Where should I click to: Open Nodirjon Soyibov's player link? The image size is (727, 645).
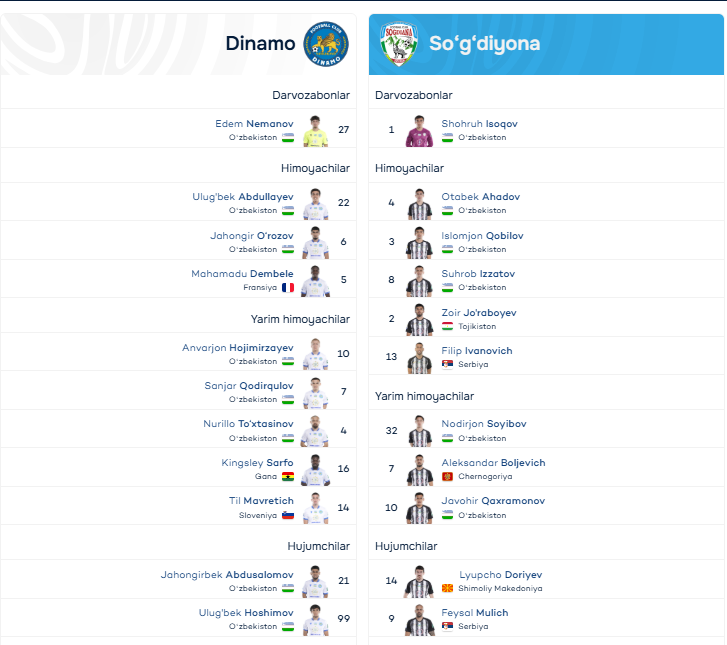tap(484, 424)
